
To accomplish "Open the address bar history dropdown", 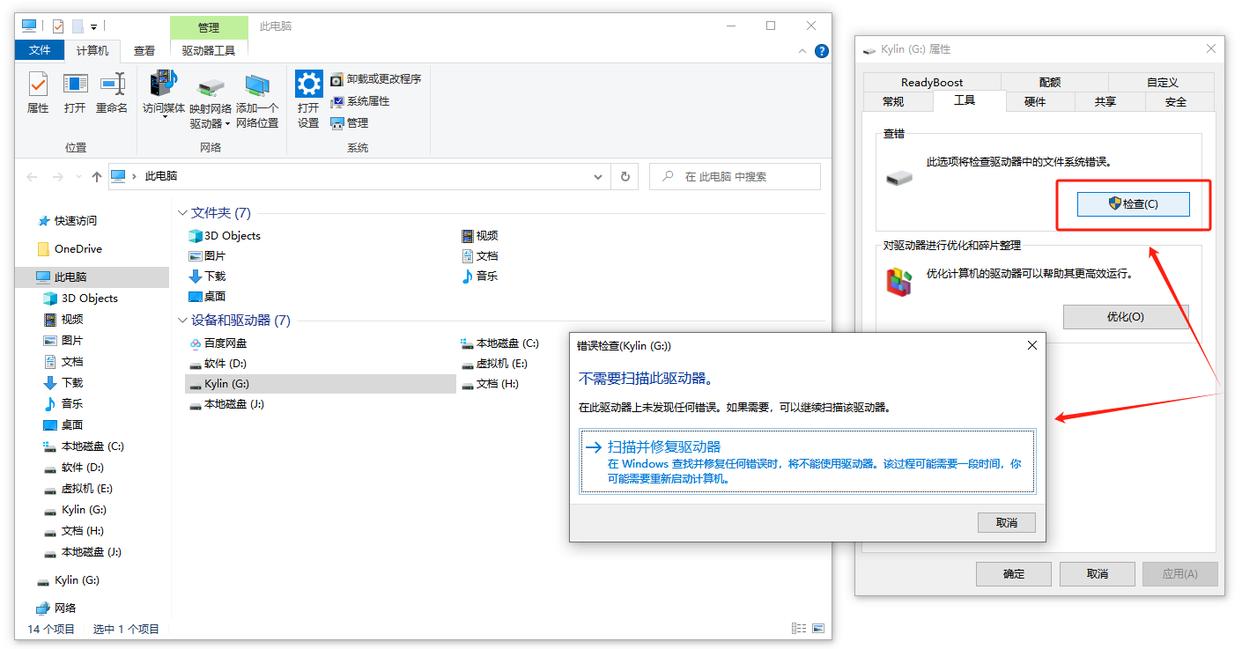I will (x=598, y=177).
